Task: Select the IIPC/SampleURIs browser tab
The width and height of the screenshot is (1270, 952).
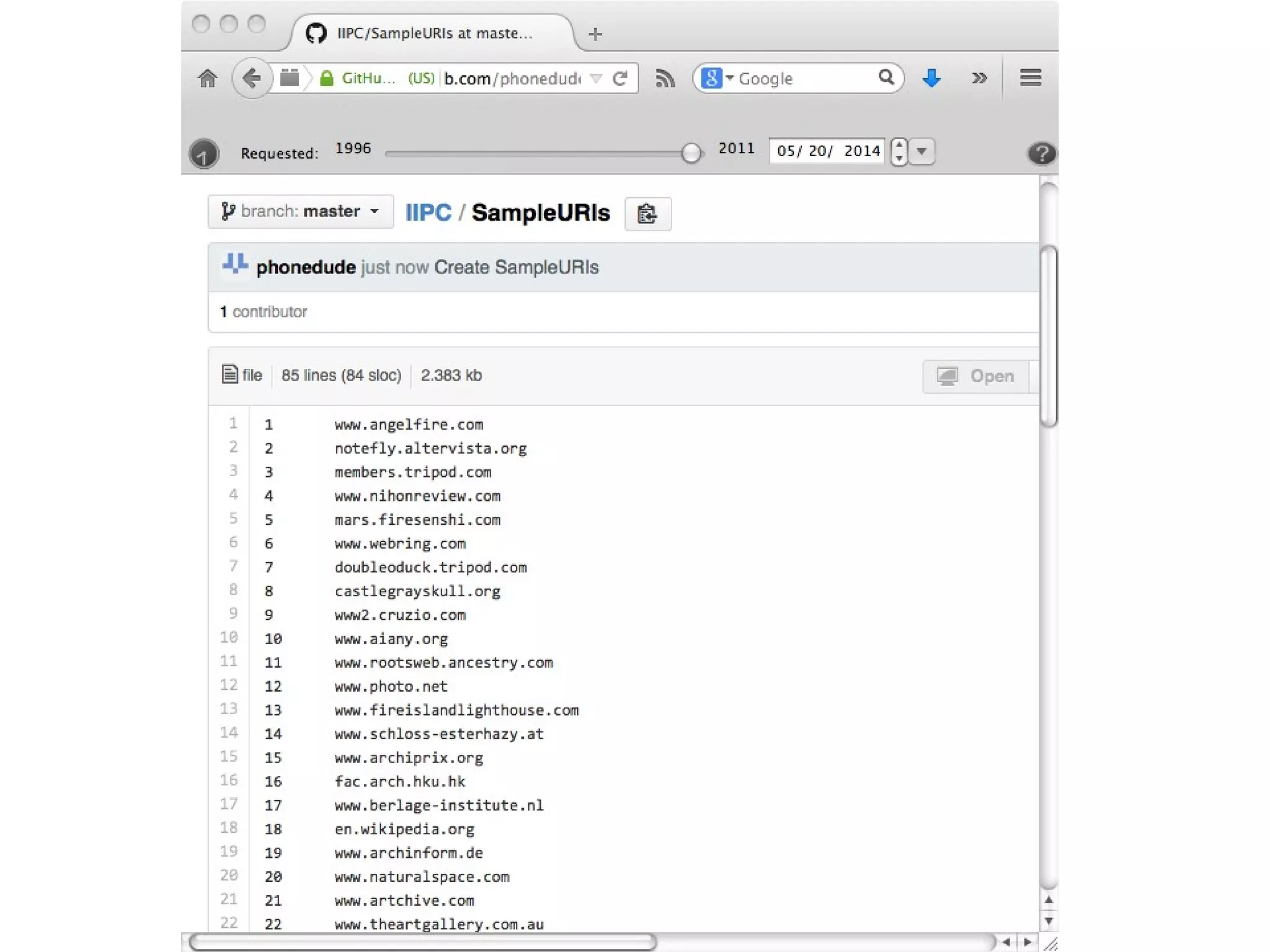Action: [x=433, y=33]
